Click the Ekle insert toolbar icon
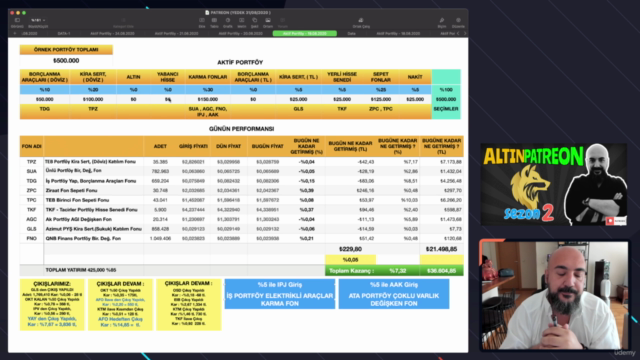 [202, 20]
